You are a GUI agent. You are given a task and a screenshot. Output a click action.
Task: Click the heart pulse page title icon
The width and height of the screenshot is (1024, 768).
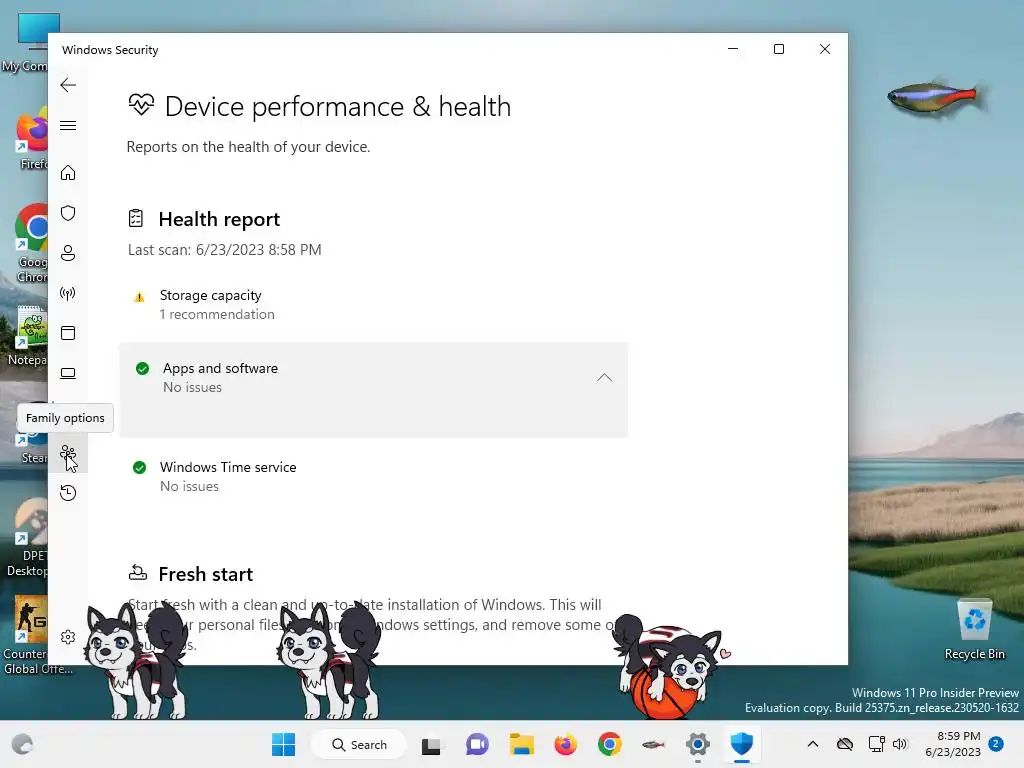(141, 104)
